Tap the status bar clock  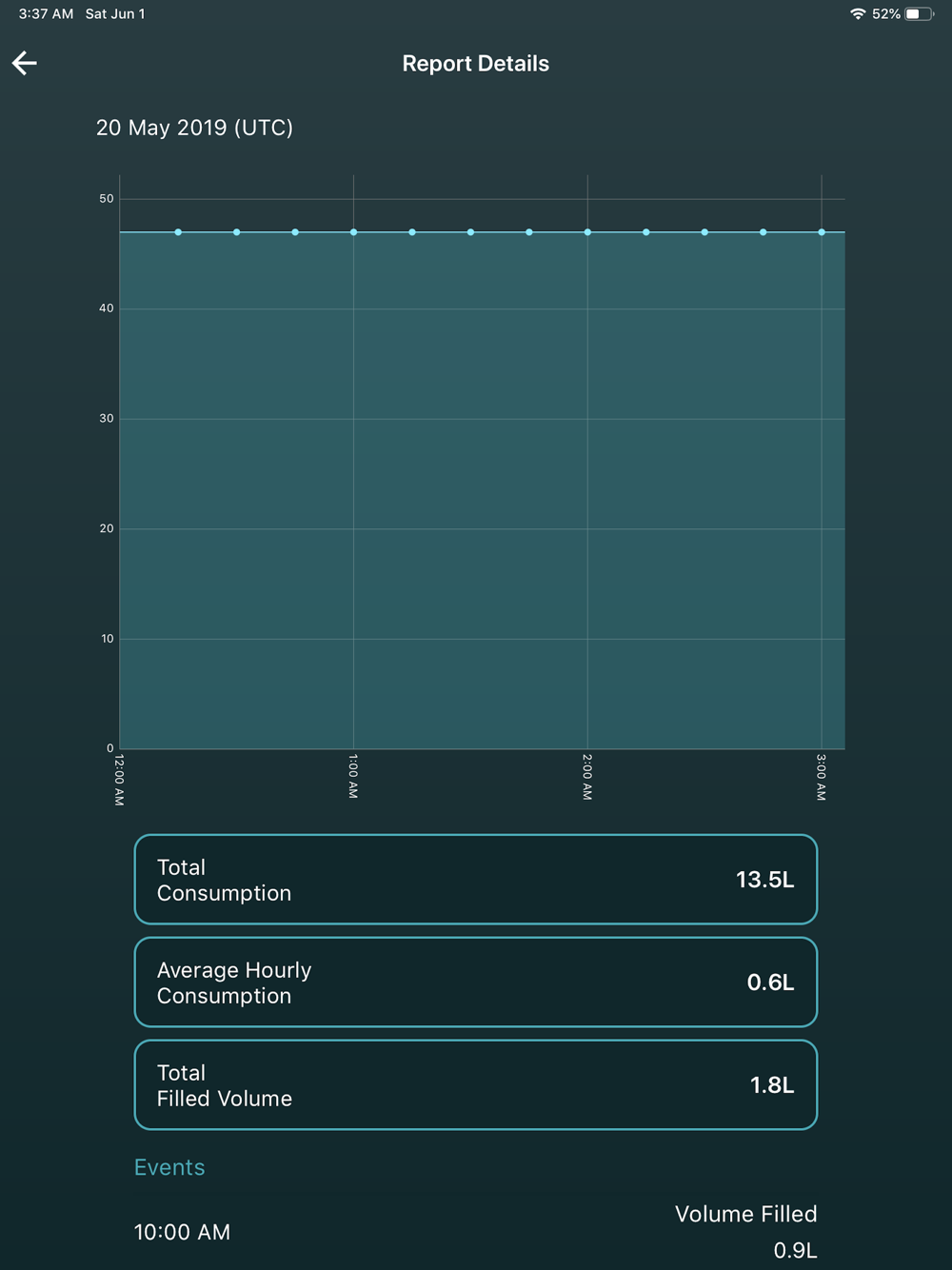46,14
